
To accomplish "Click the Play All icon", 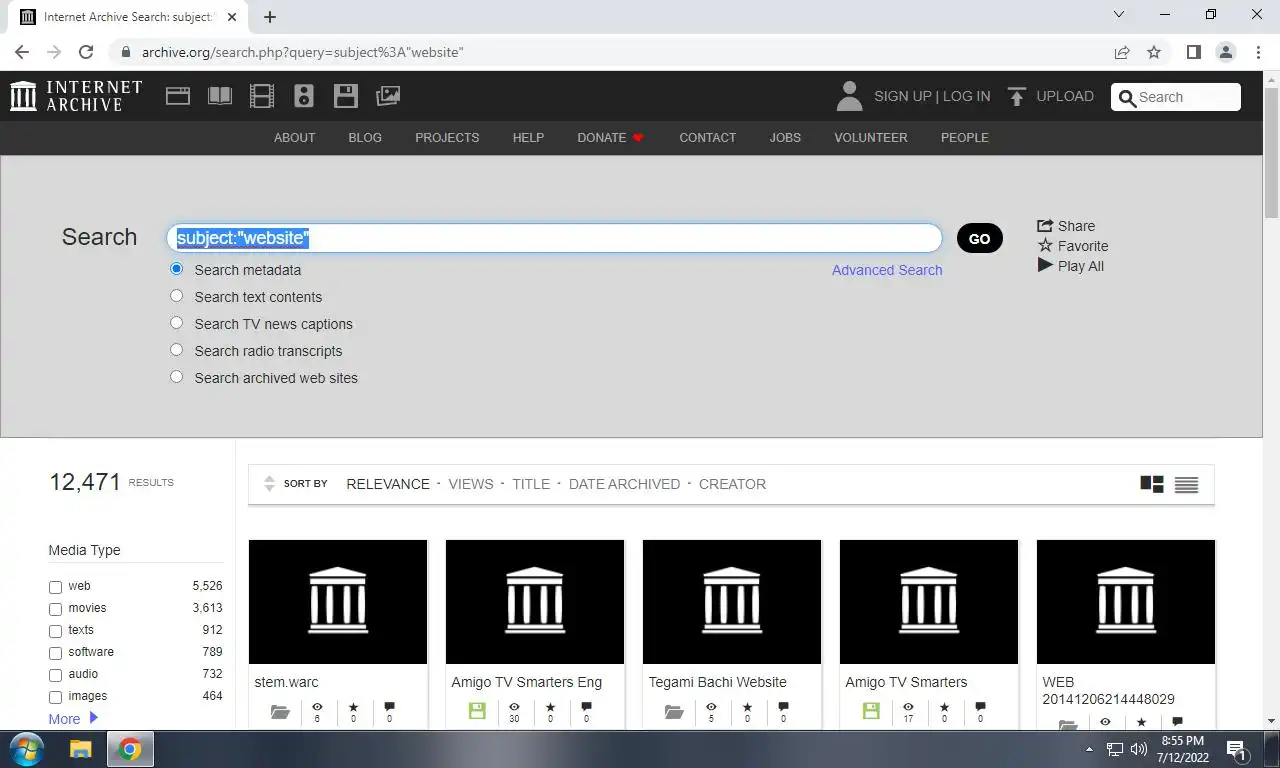I will click(x=1071, y=266).
